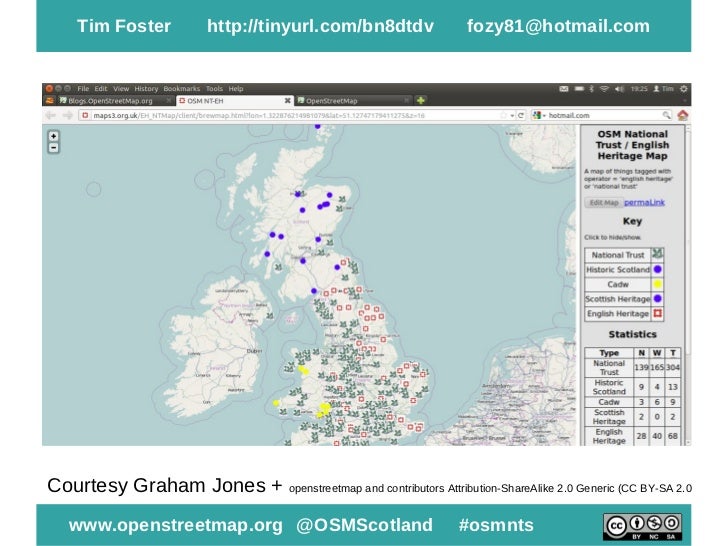This screenshot has width=728, height=546.
Task: Open the Tools menu
Action: point(214,89)
